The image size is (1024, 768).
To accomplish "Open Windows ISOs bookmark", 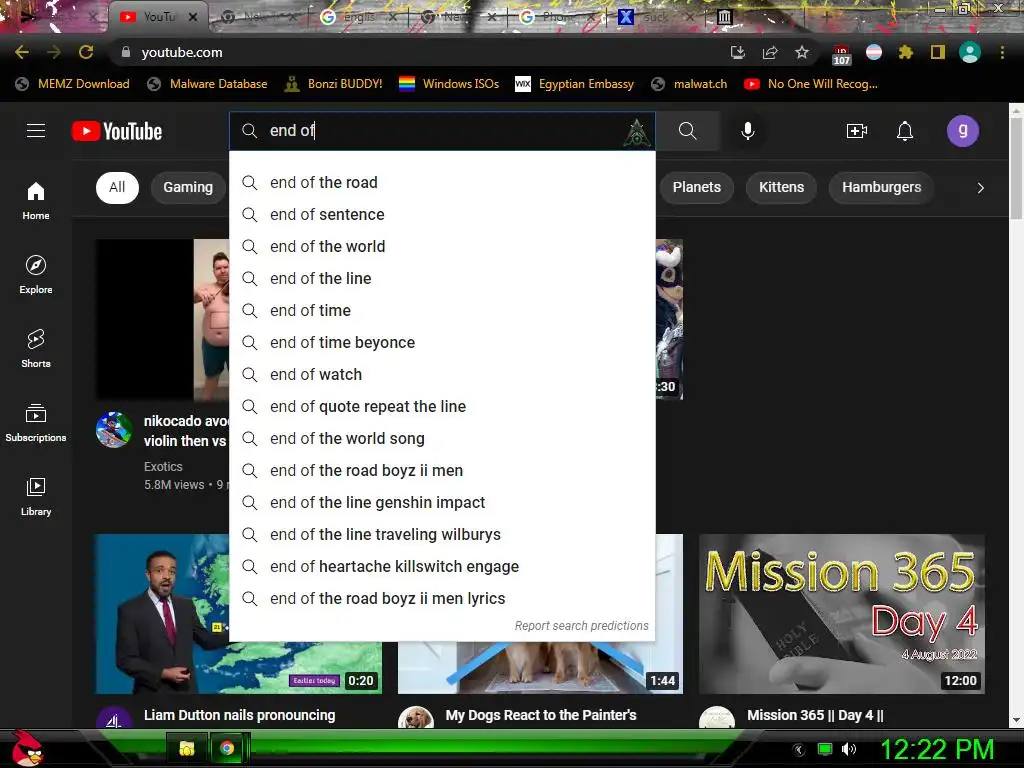I will 449,84.
